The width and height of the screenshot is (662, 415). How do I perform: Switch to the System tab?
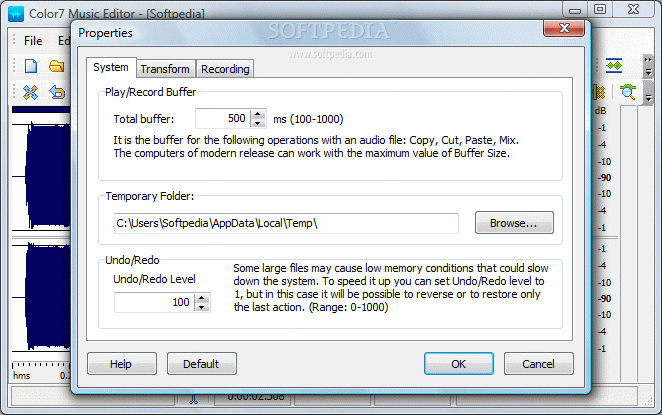[111, 68]
